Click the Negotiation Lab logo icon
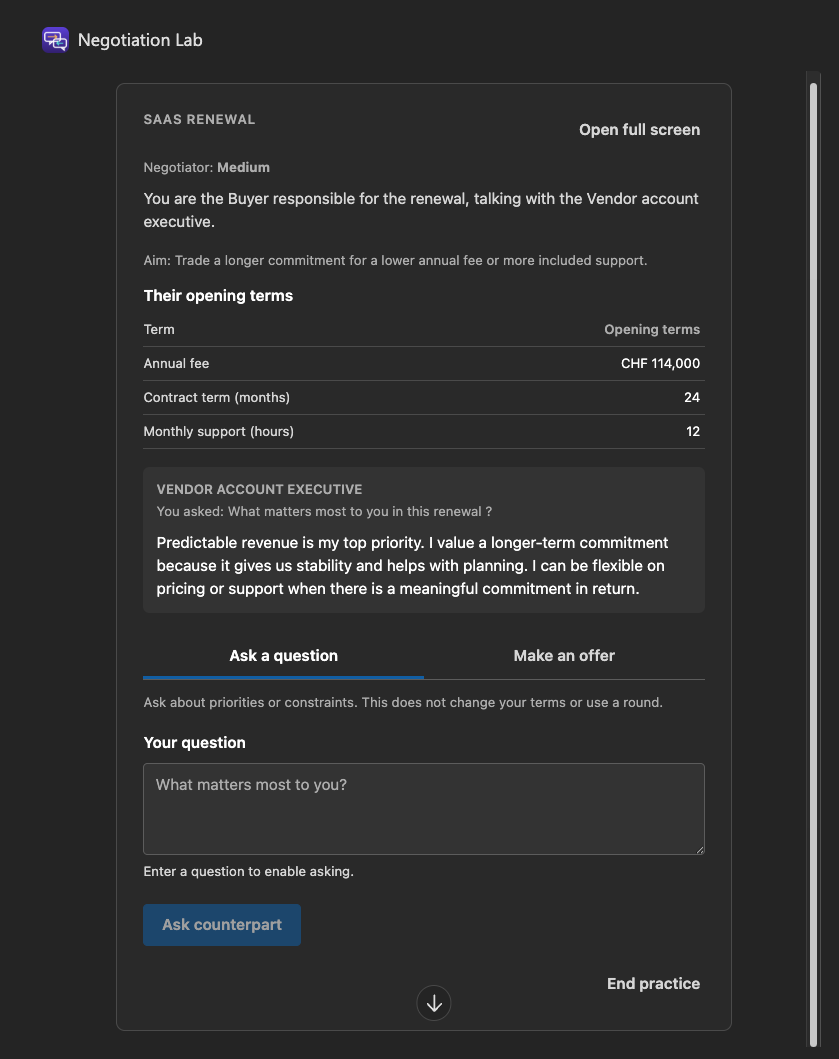The image size is (839, 1059). (55, 40)
